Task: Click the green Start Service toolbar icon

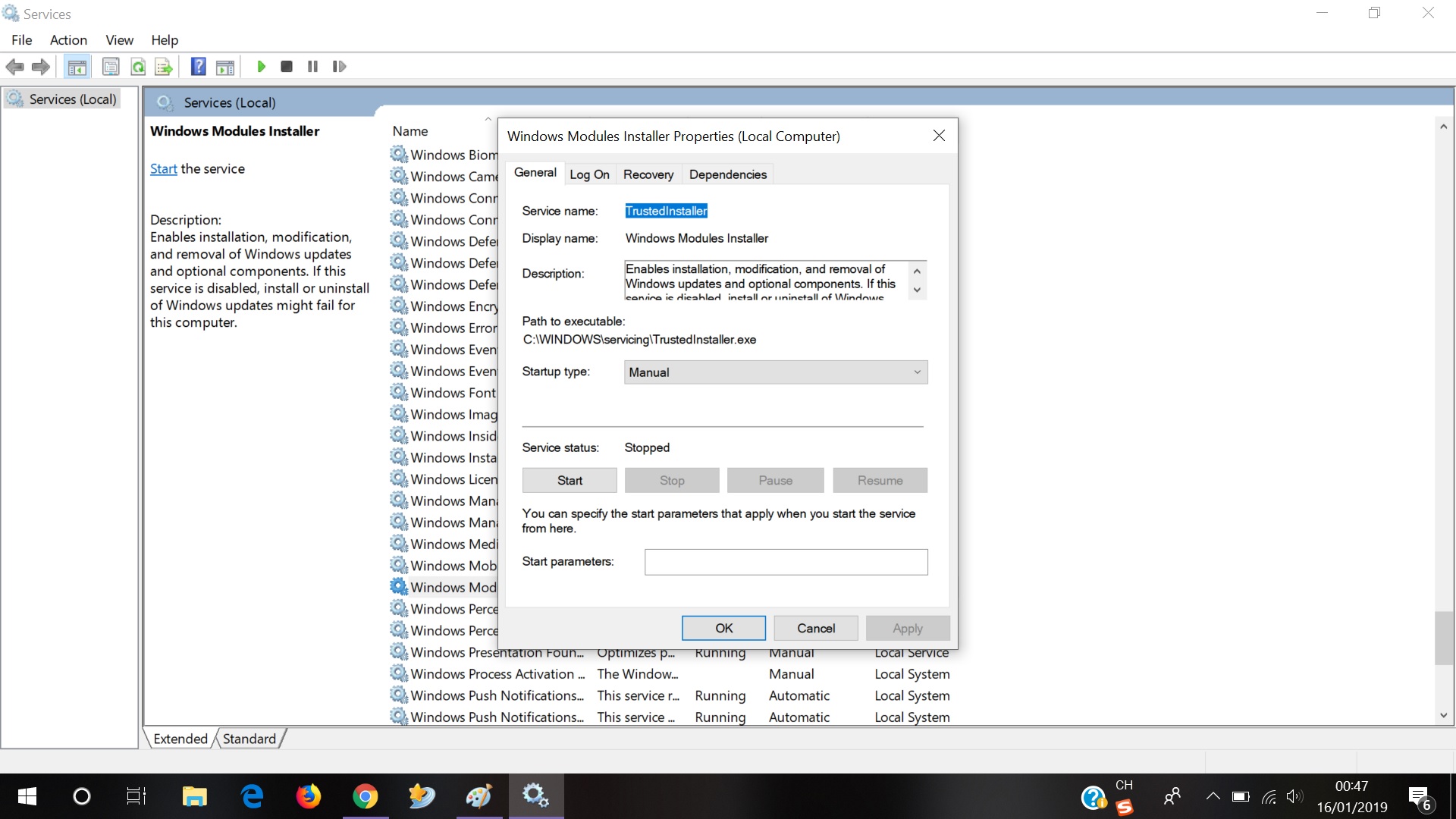Action: (x=261, y=67)
